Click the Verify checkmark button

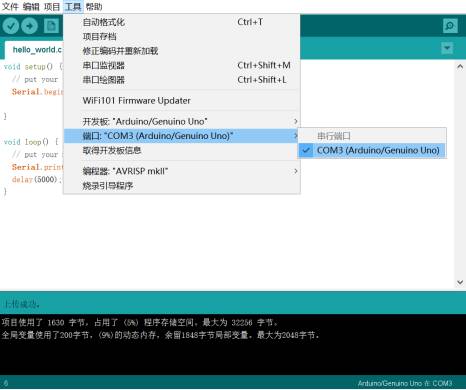(x=11, y=26)
